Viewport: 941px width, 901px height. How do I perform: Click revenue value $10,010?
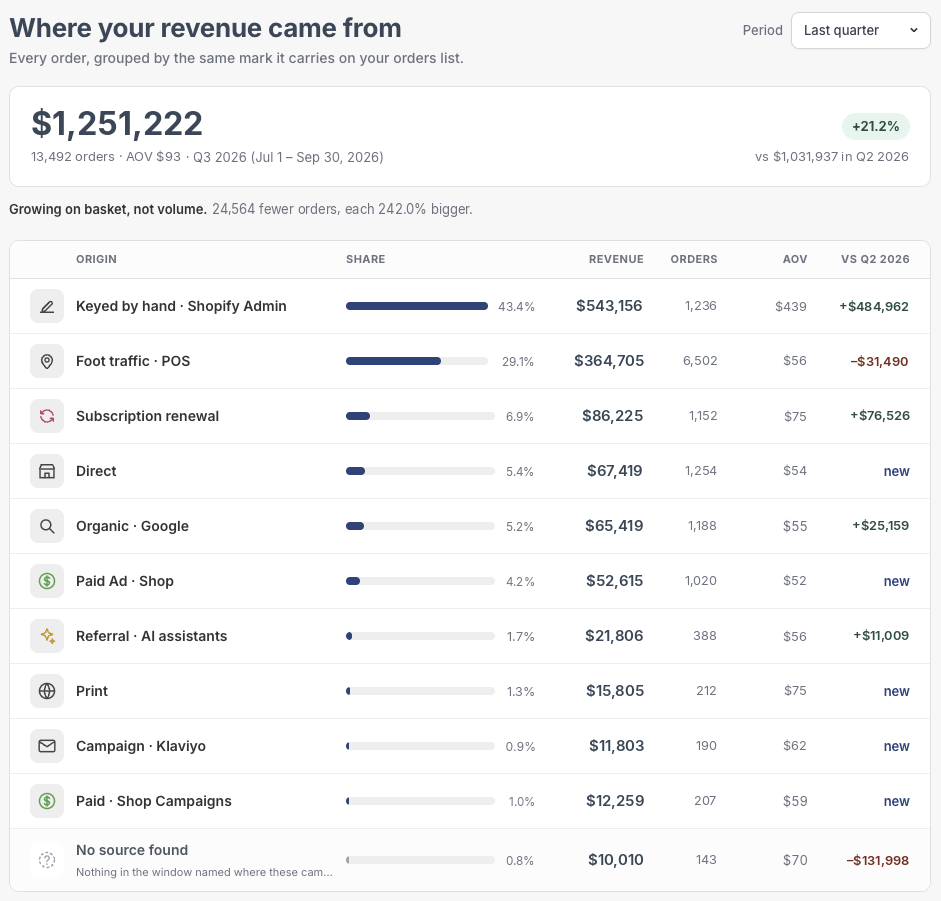[x=616, y=860]
